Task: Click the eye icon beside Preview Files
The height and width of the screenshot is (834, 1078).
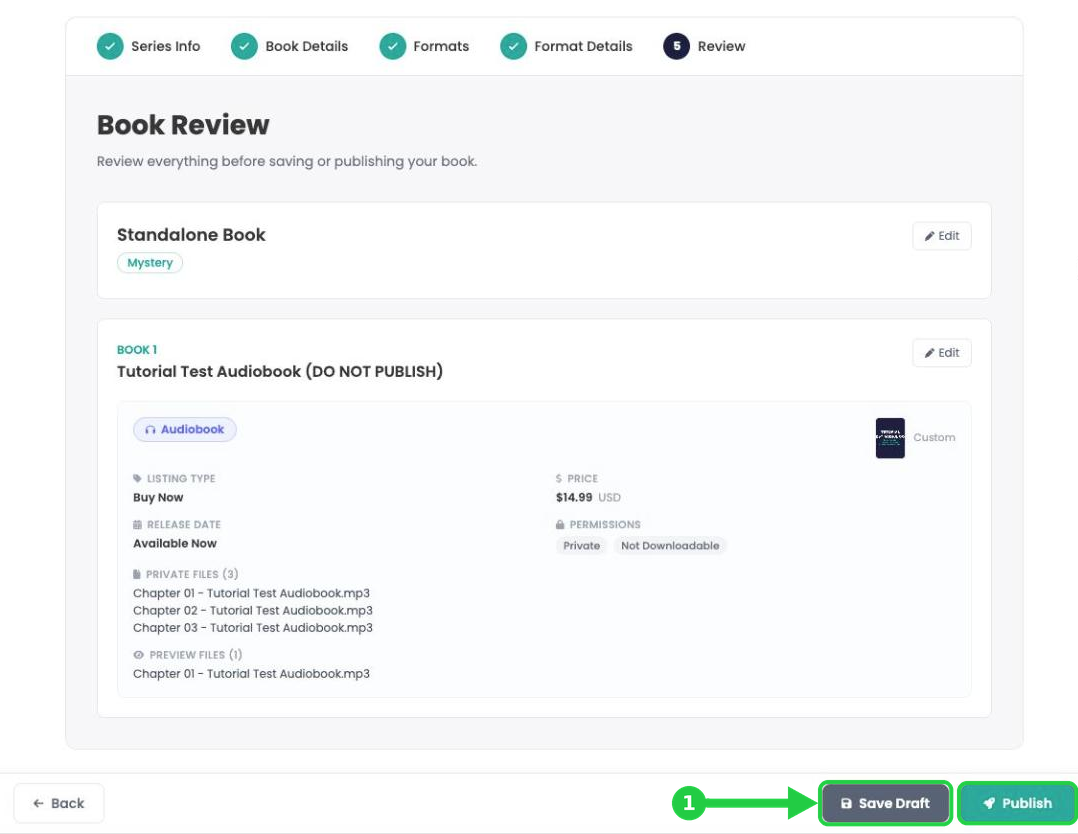Action: pos(138,655)
